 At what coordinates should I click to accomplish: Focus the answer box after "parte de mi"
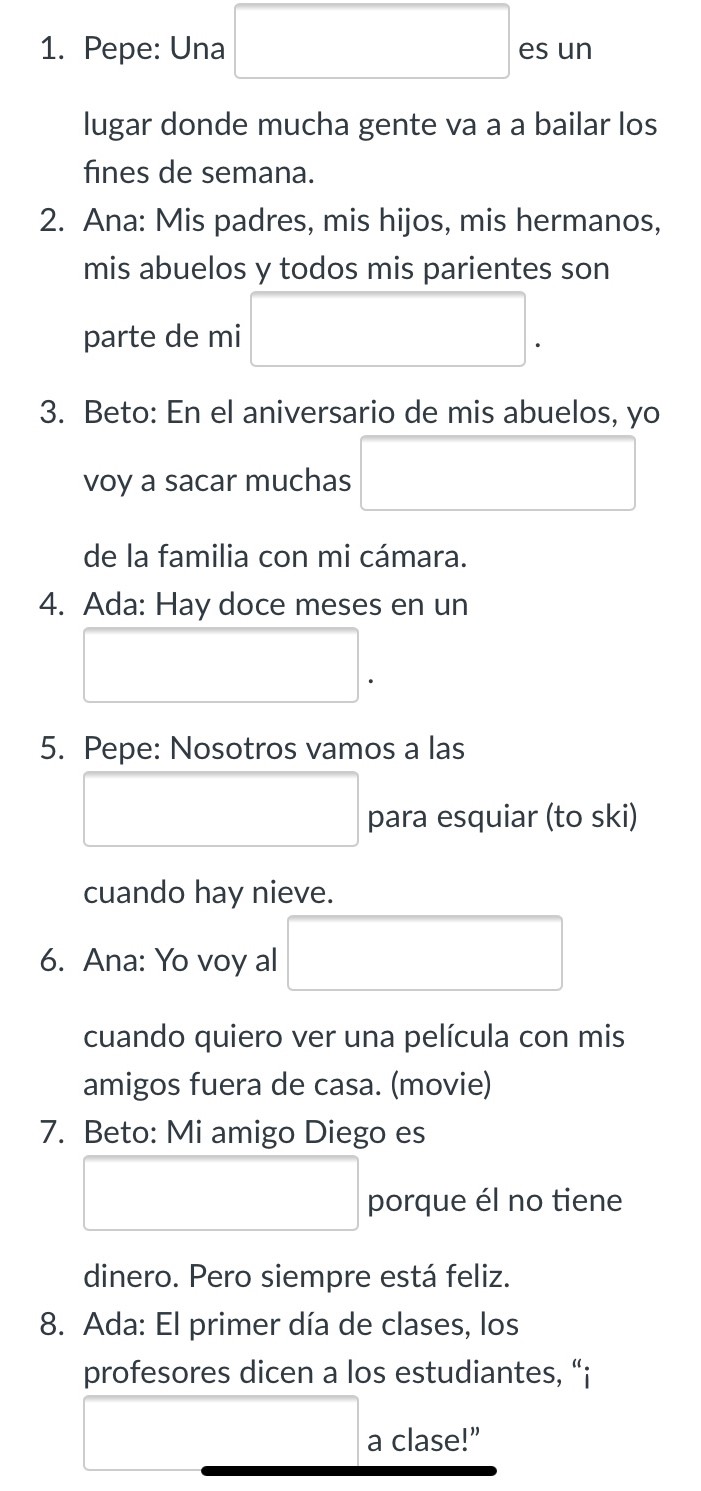point(388,330)
